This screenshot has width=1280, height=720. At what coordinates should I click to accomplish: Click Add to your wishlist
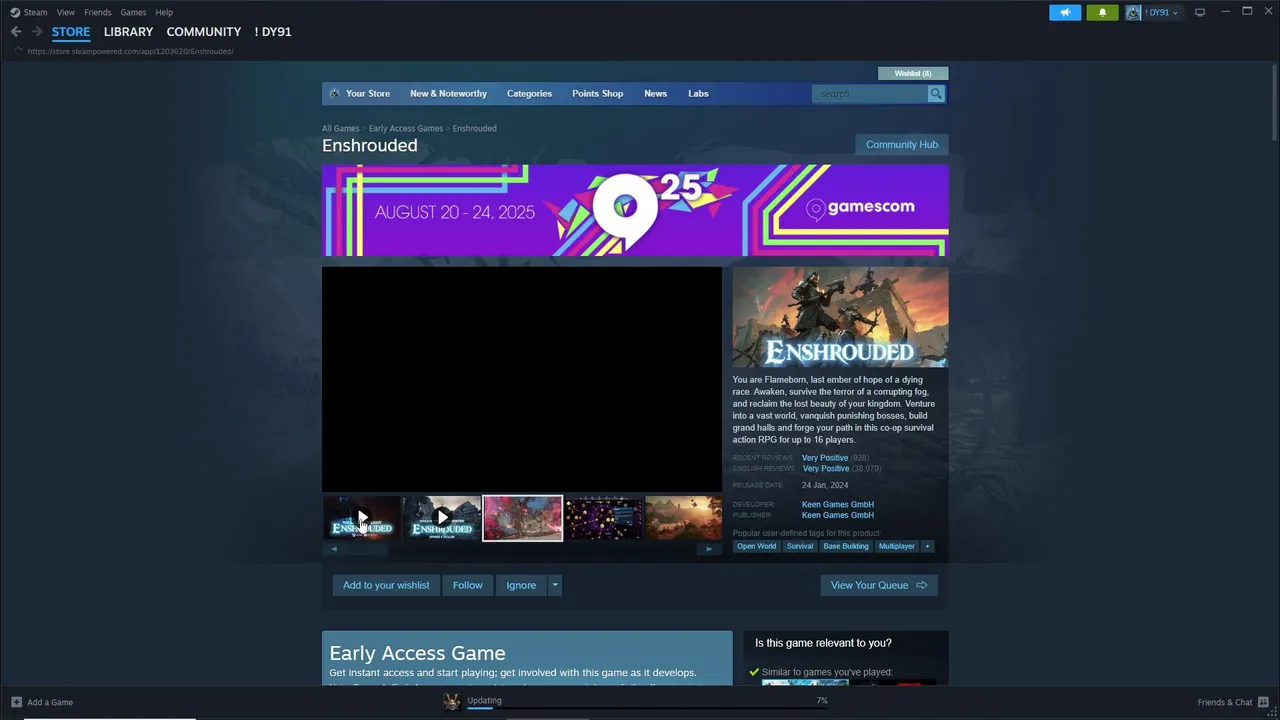click(386, 585)
